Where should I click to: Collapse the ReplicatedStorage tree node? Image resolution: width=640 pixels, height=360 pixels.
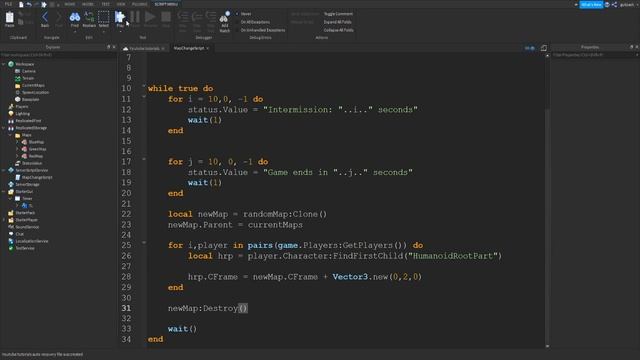(4, 128)
